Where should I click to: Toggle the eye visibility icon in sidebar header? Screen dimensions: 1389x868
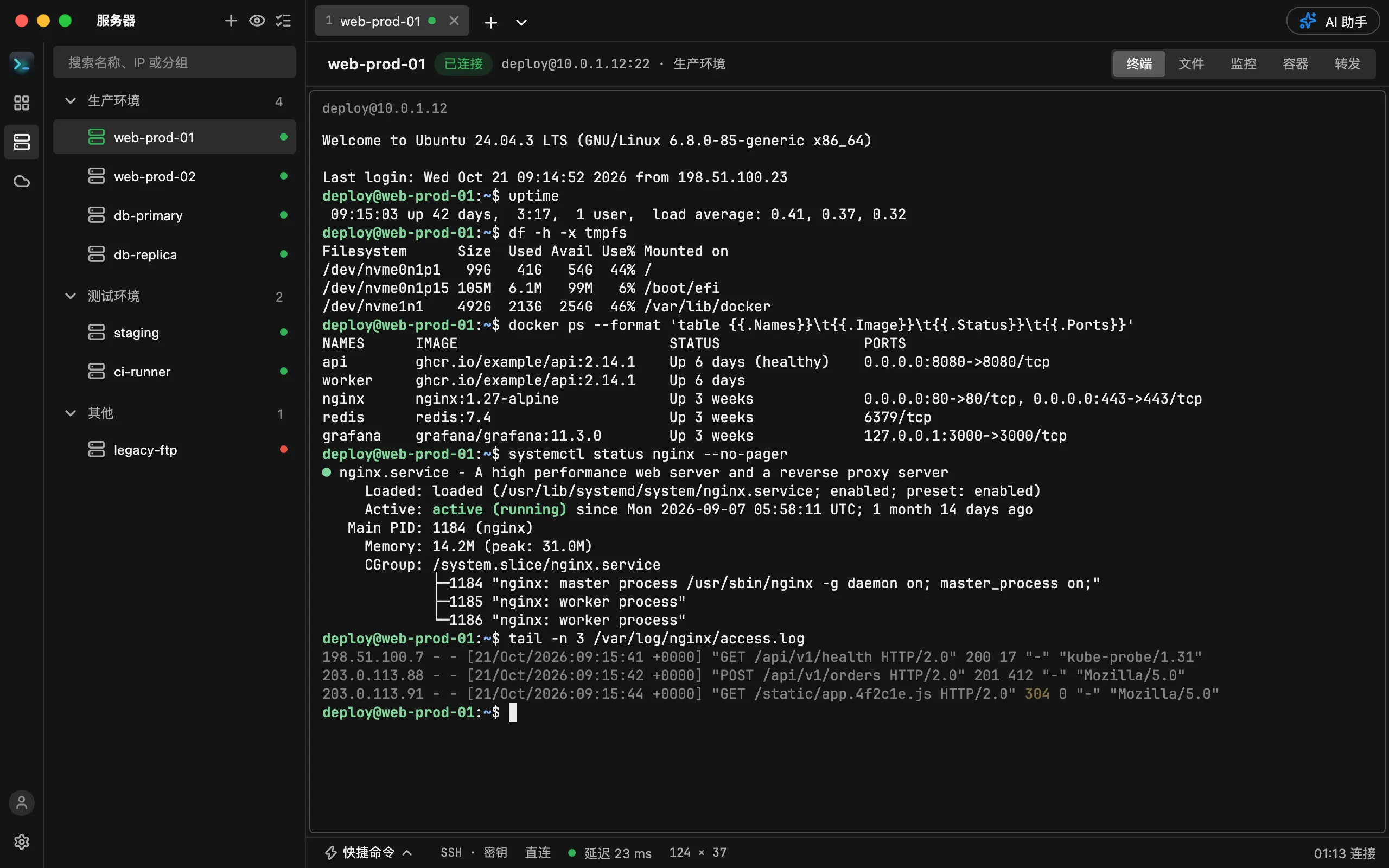257,21
